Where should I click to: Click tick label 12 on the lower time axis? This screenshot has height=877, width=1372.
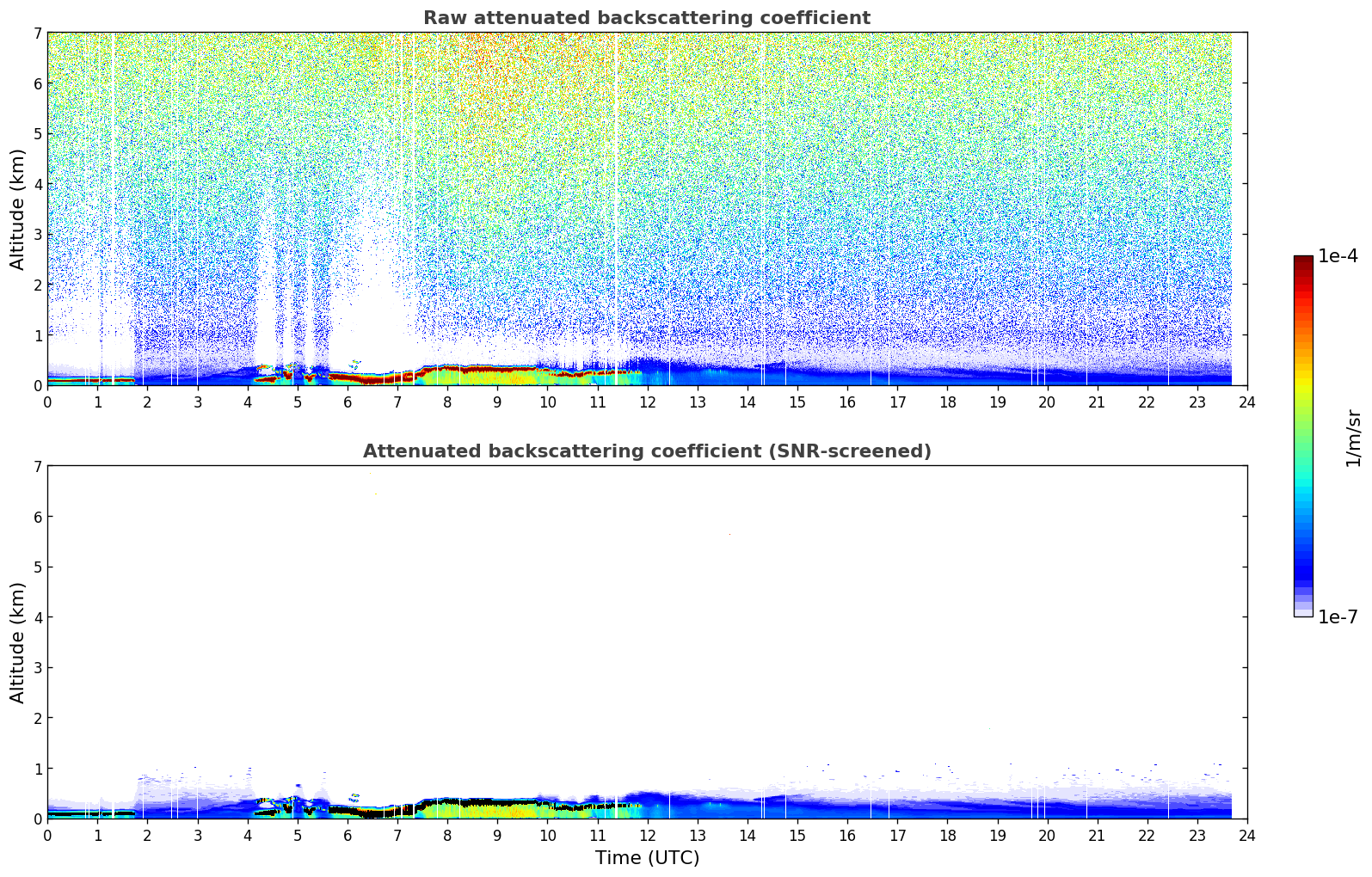[647, 836]
